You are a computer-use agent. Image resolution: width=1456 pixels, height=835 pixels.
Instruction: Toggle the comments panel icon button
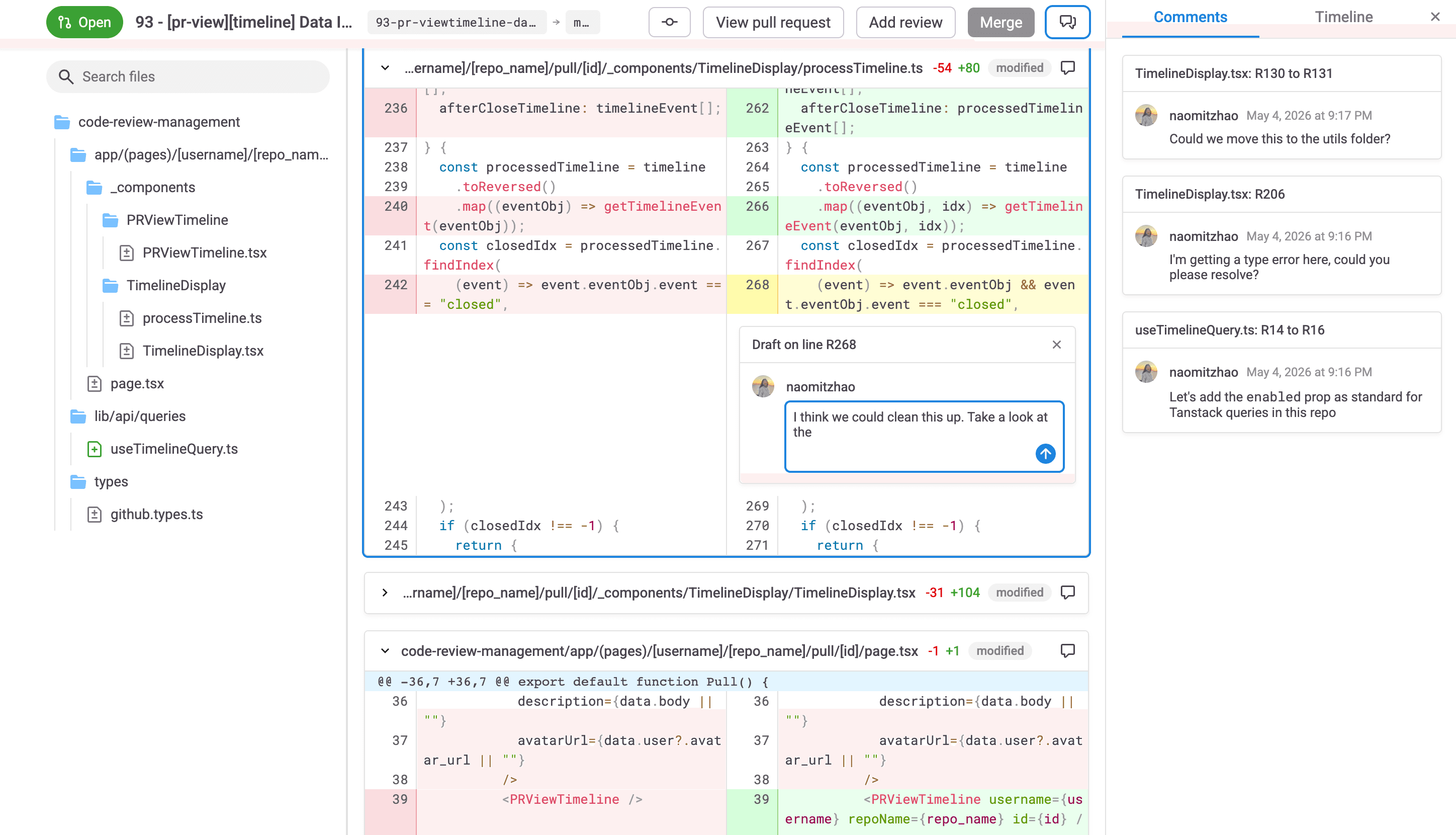[x=1067, y=22]
